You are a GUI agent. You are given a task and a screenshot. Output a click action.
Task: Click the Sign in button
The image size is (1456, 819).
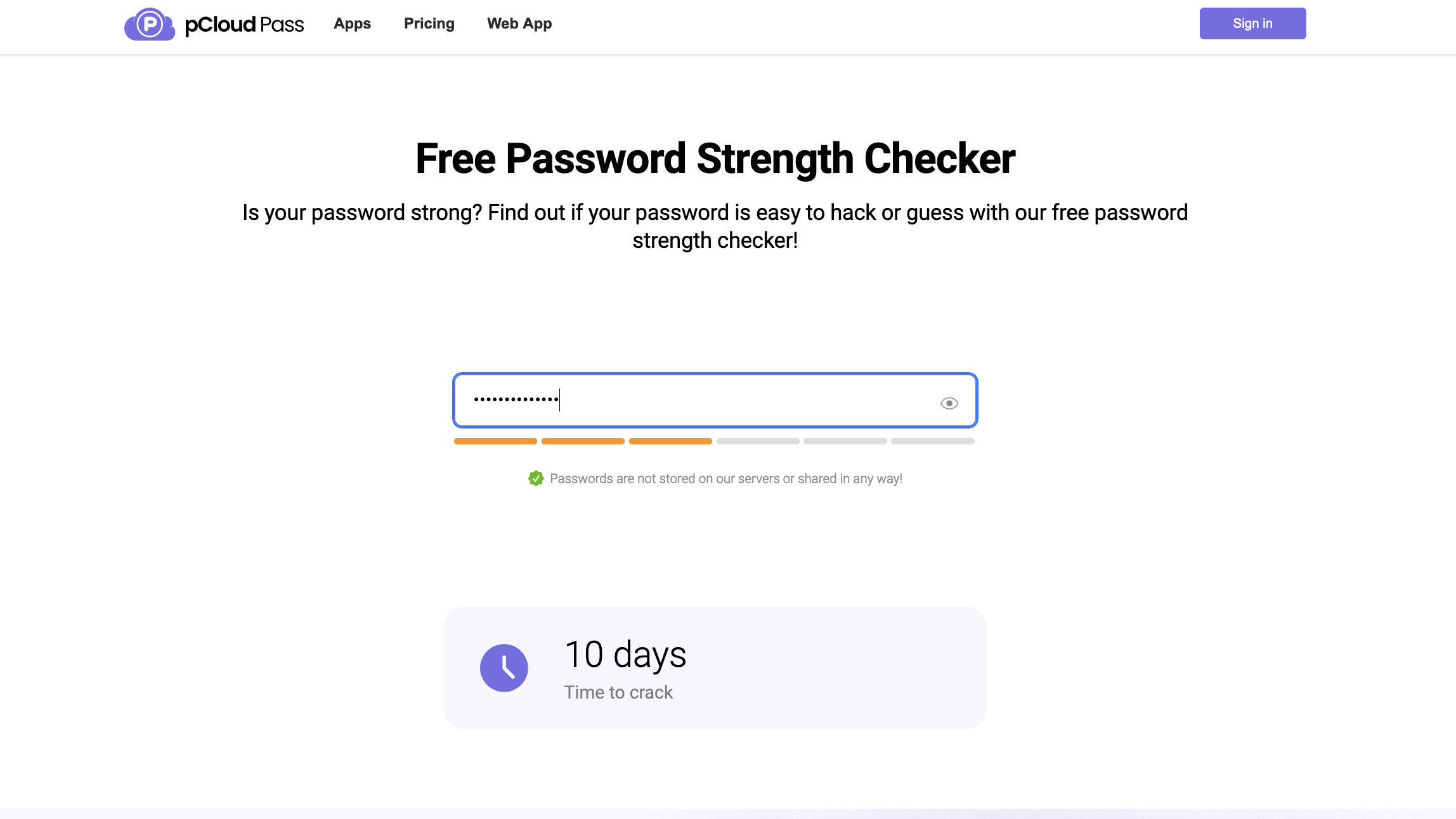coord(1252,23)
